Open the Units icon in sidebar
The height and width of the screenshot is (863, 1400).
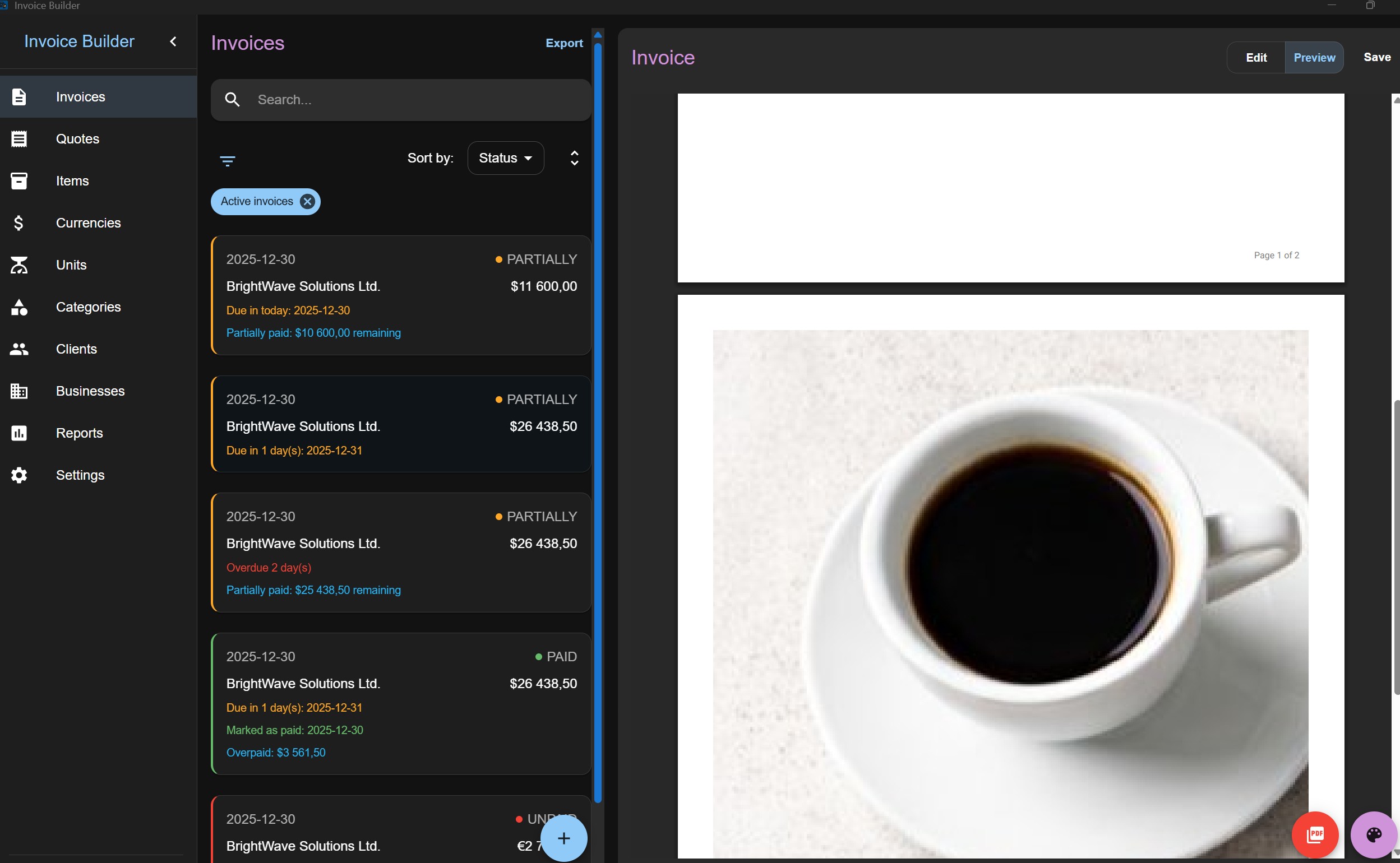(19, 265)
